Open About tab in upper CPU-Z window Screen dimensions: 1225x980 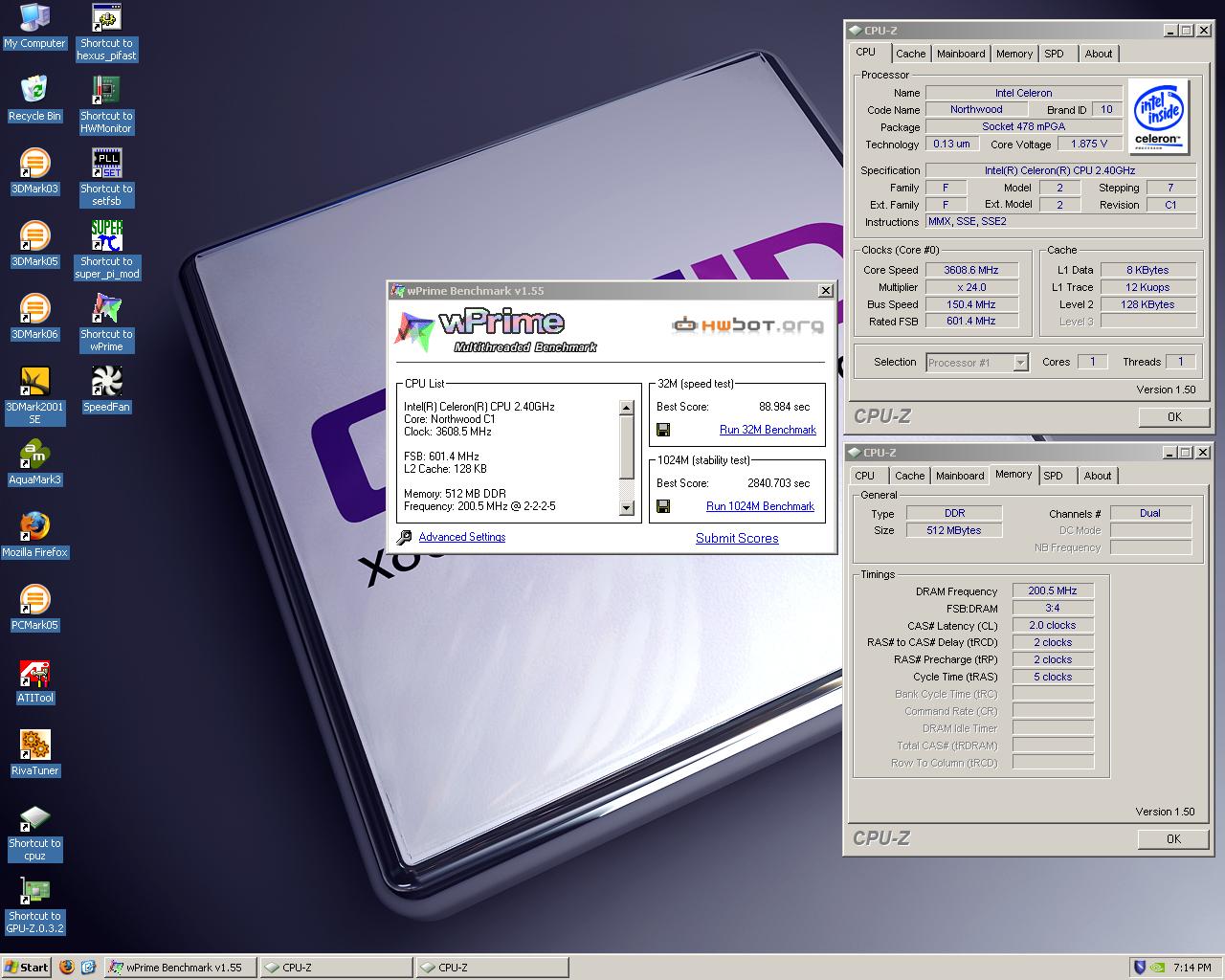coord(1098,54)
